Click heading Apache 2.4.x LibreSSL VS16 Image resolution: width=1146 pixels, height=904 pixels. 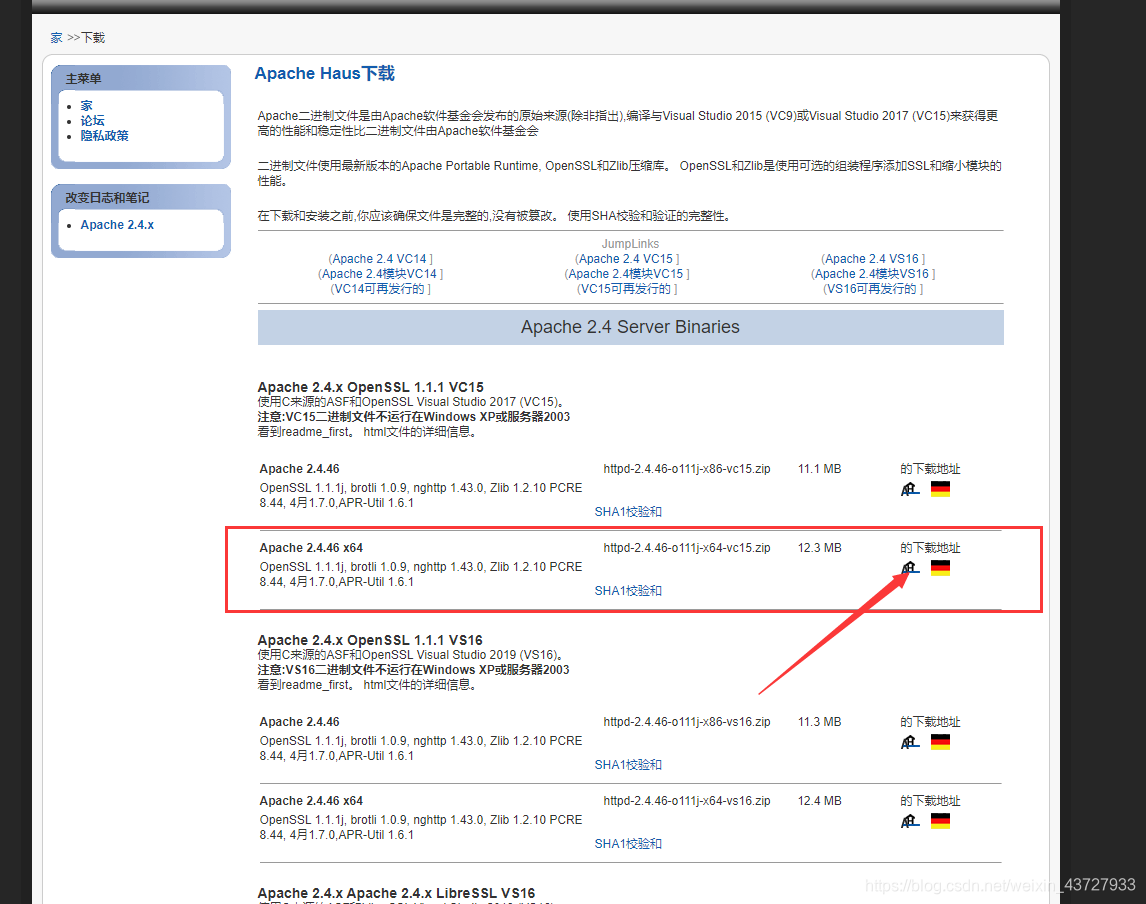(x=396, y=893)
